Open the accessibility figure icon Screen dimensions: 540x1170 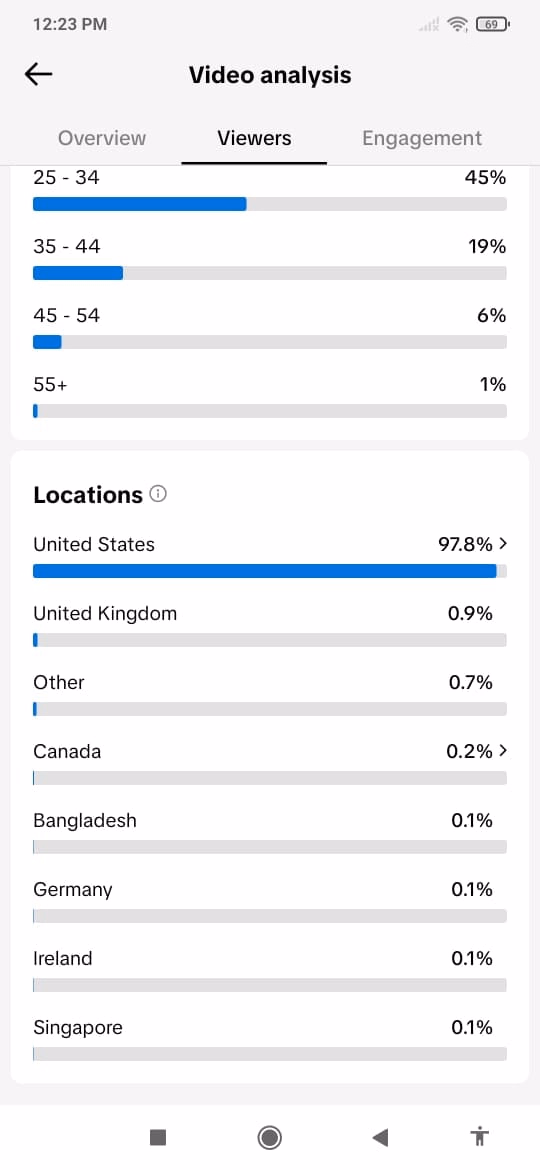480,1137
